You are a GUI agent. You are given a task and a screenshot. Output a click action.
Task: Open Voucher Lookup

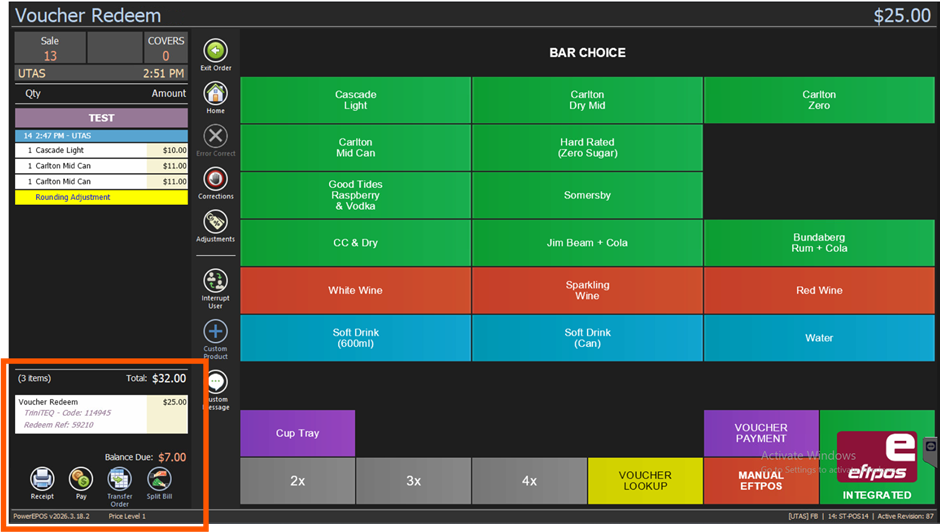coord(645,481)
